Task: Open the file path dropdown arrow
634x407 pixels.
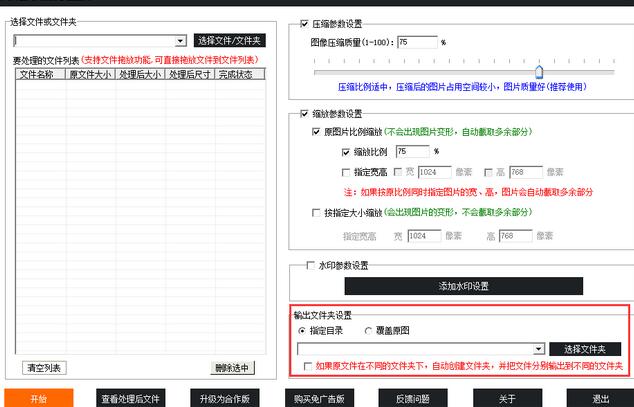Action: tap(180, 41)
